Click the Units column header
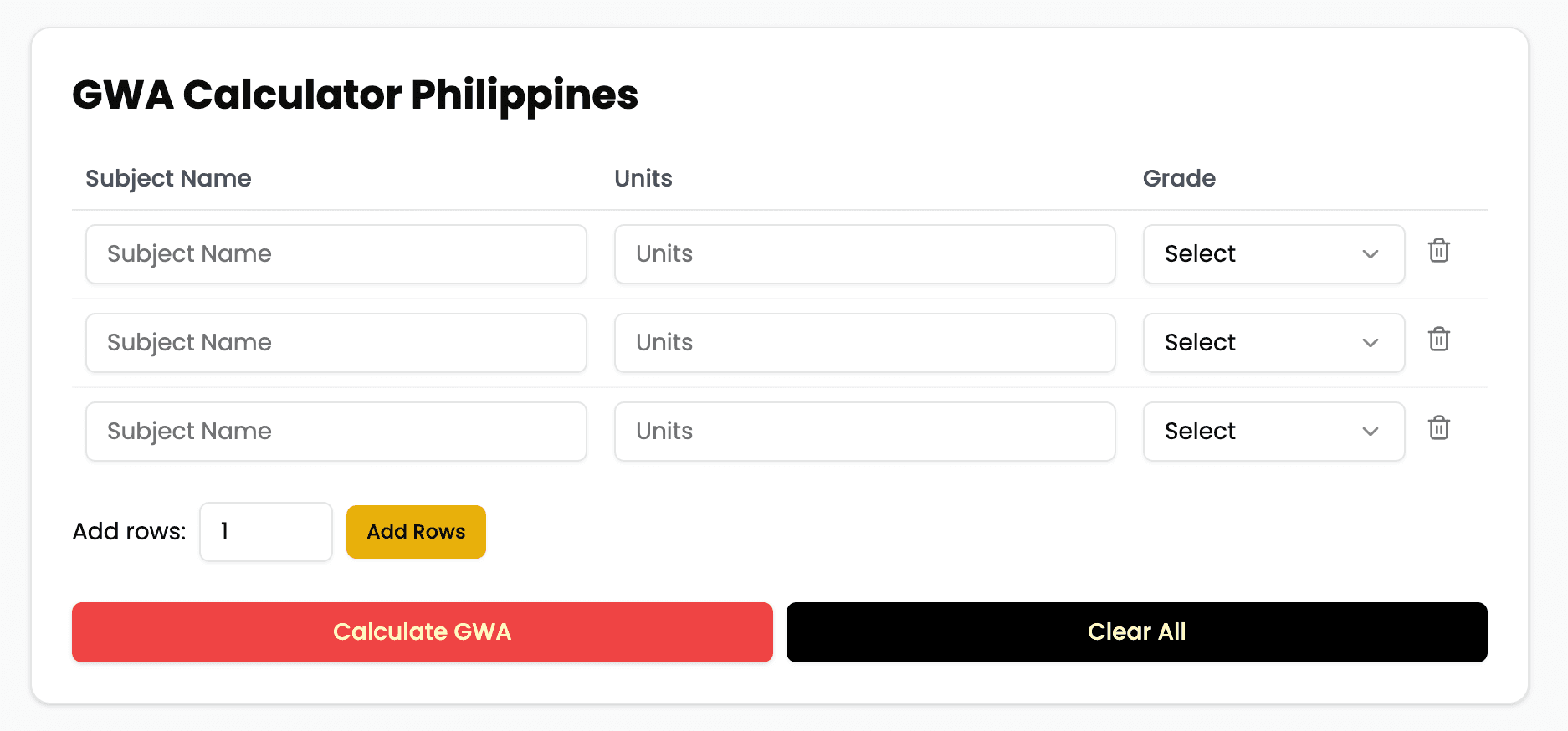Image resolution: width=1568 pixels, height=731 pixels. (643, 178)
